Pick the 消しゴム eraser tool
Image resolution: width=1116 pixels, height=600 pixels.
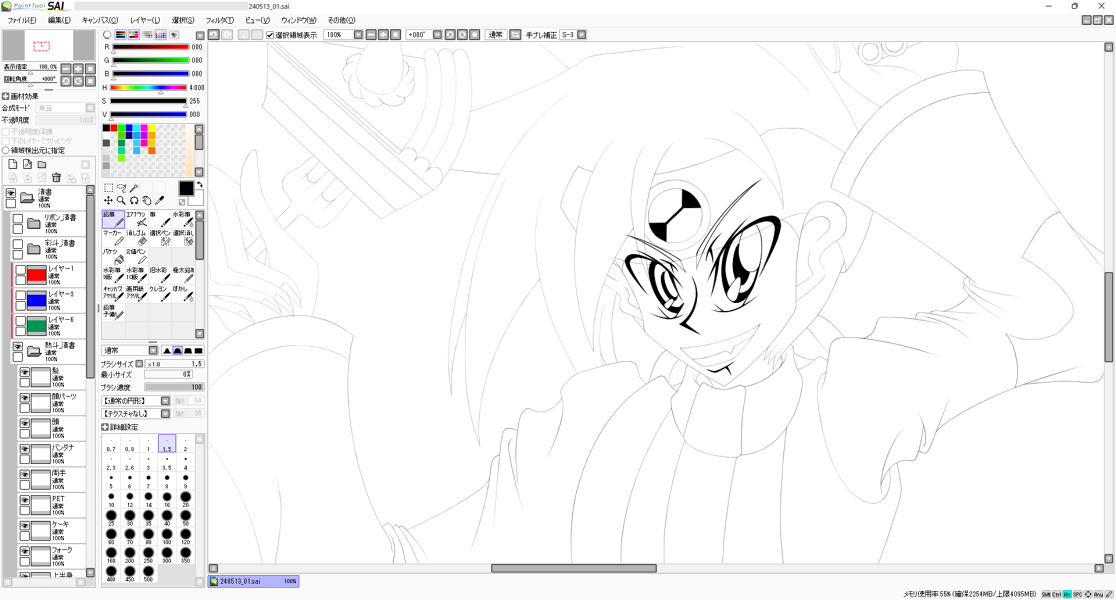136,238
